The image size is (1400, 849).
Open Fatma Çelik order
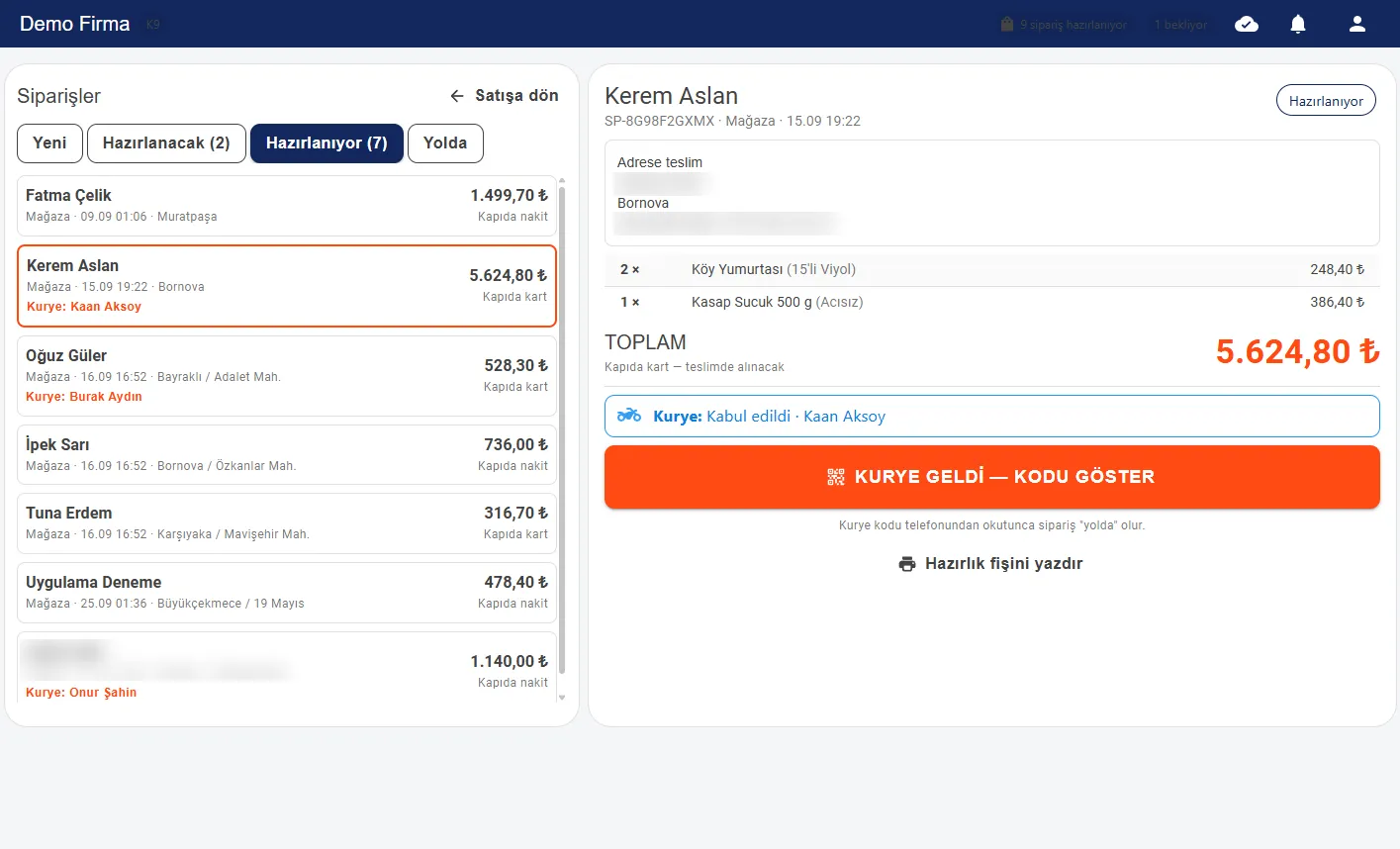pos(287,206)
